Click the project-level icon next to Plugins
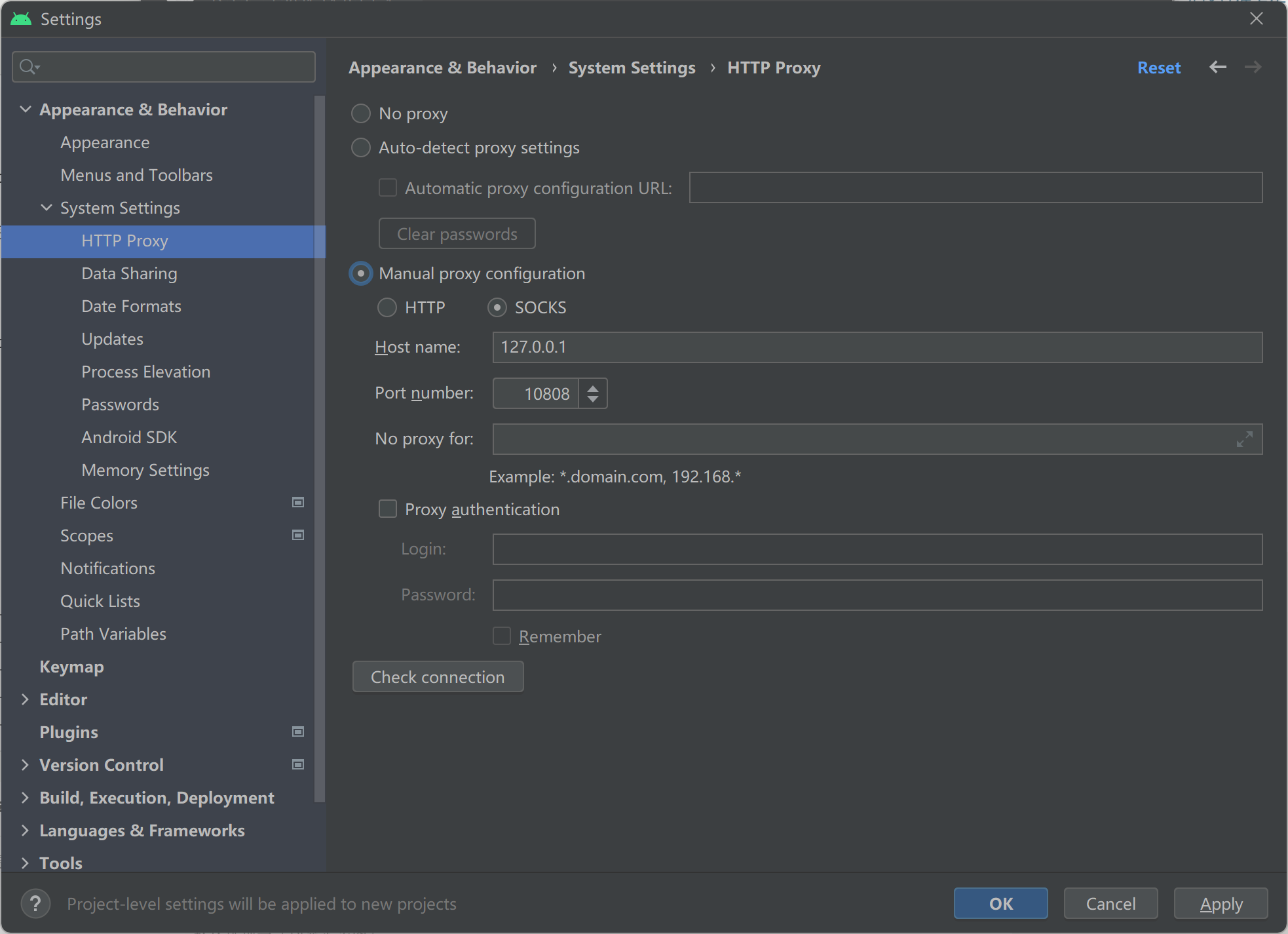1288x934 pixels. point(298,731)
